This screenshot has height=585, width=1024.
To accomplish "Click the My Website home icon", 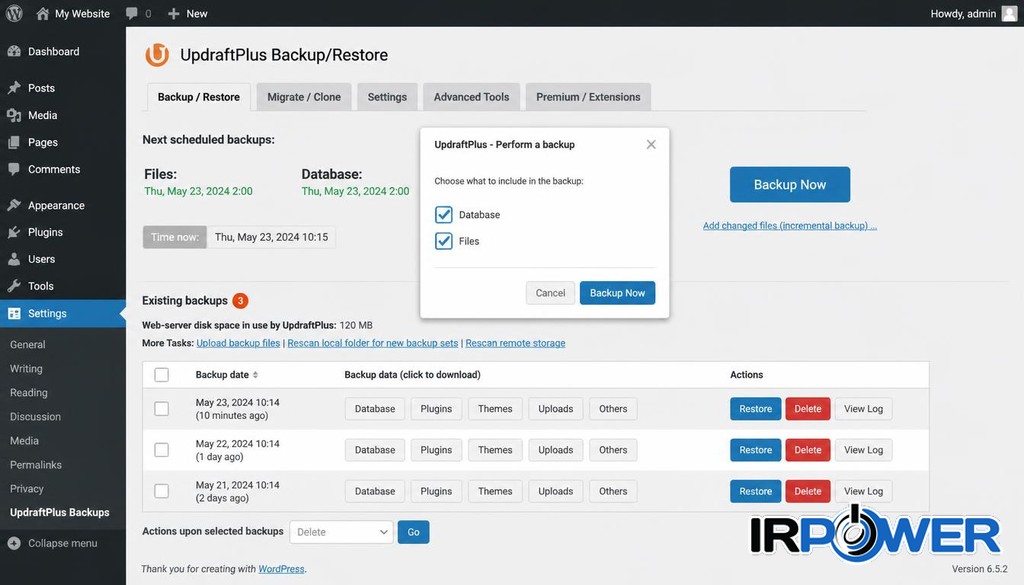I will pos(42,13).
